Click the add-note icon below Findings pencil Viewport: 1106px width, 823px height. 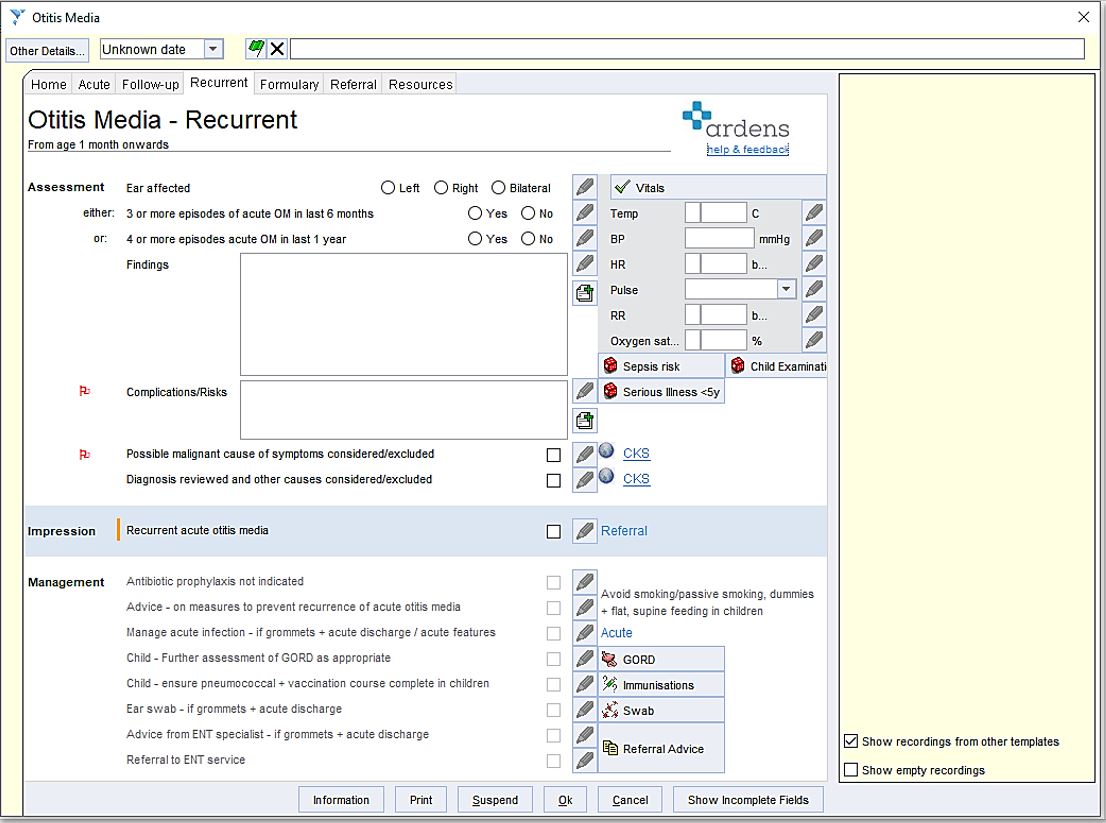coord(585,293)
